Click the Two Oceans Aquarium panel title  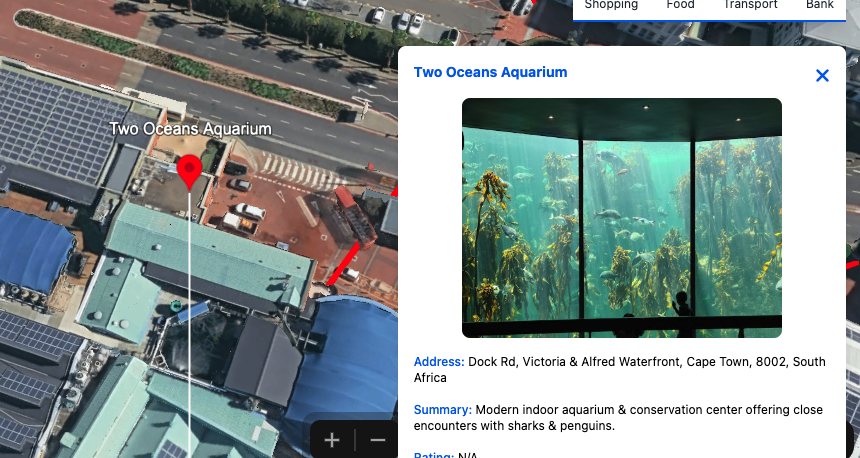(490, 72)
